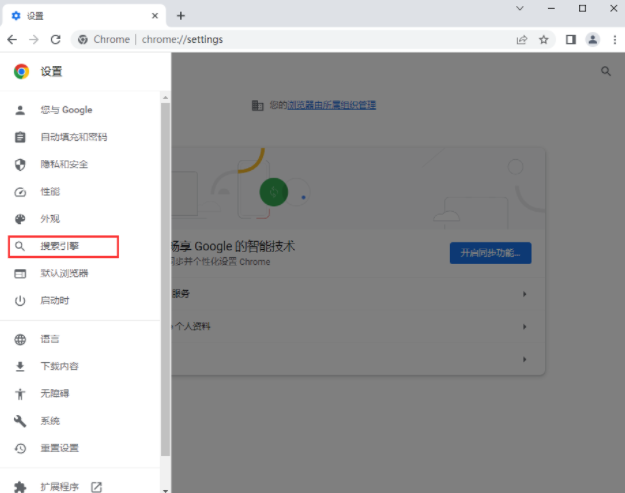The width and height of the screenshot is (625, 493).
Task: Open 重置设置 sidebar entry
Action: coord(80,448)
